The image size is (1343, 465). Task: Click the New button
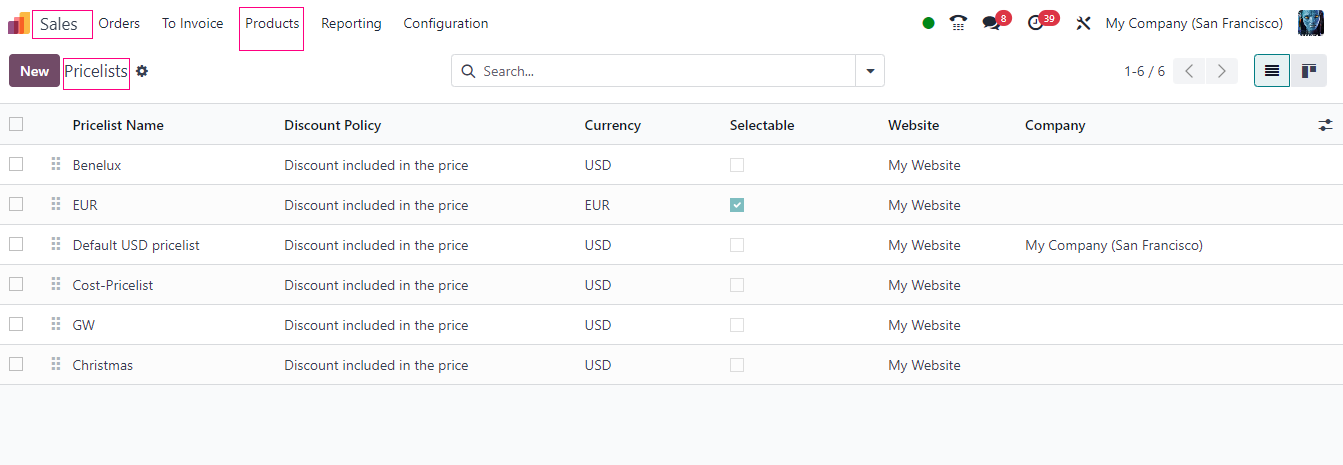(34, 71)
